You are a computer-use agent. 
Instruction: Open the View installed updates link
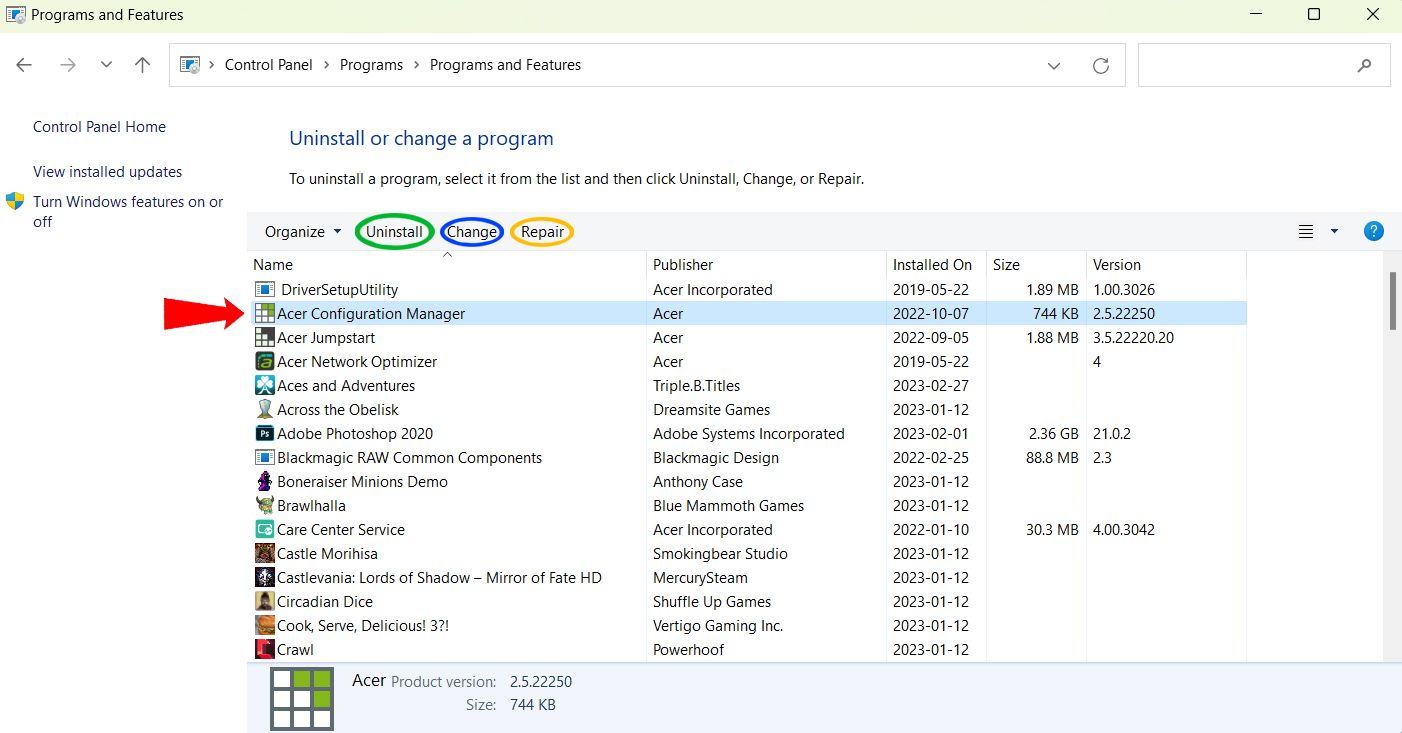(107, 172)
